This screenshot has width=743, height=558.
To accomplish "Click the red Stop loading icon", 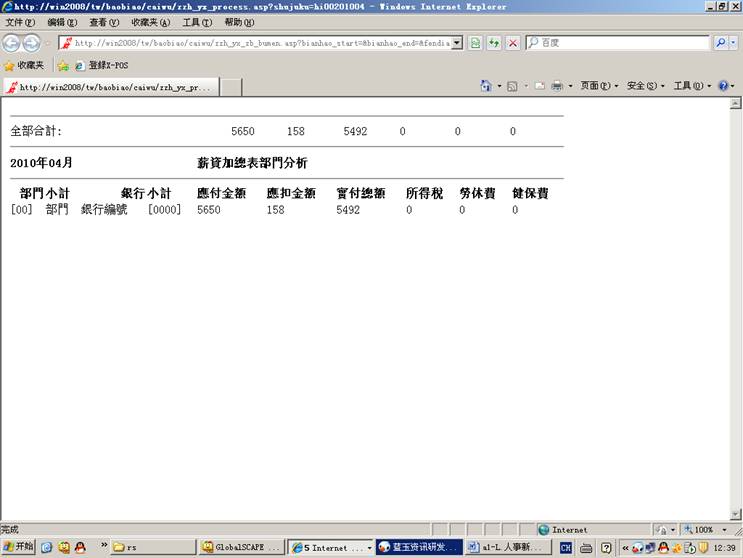I will click(513, 43).
